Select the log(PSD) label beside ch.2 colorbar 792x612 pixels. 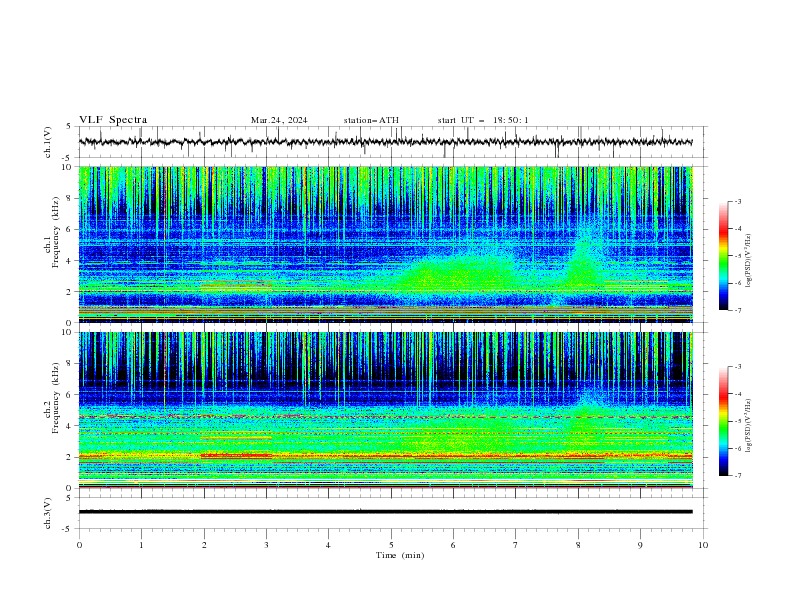pyautogui.click(x=748, y=425)
